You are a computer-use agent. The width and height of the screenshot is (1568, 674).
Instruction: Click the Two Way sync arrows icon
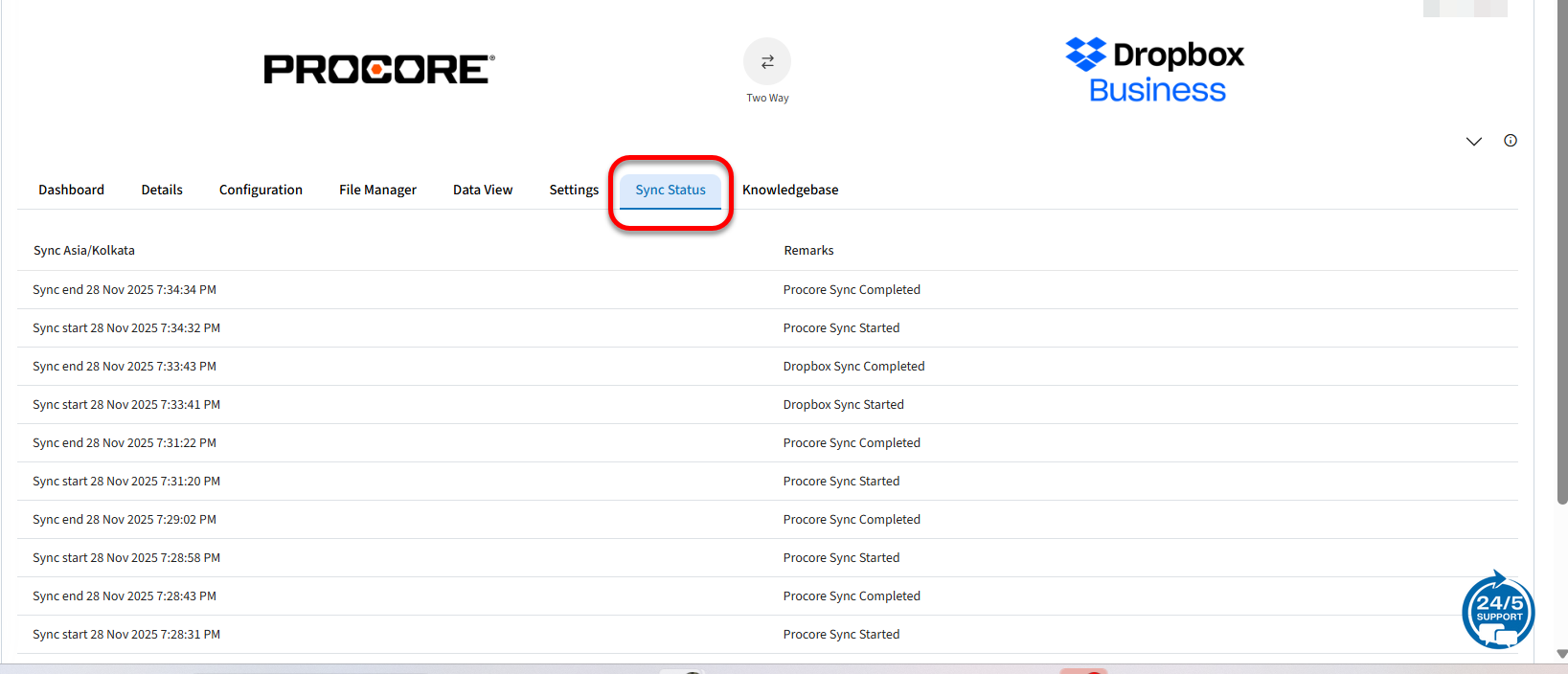point(767,62)
